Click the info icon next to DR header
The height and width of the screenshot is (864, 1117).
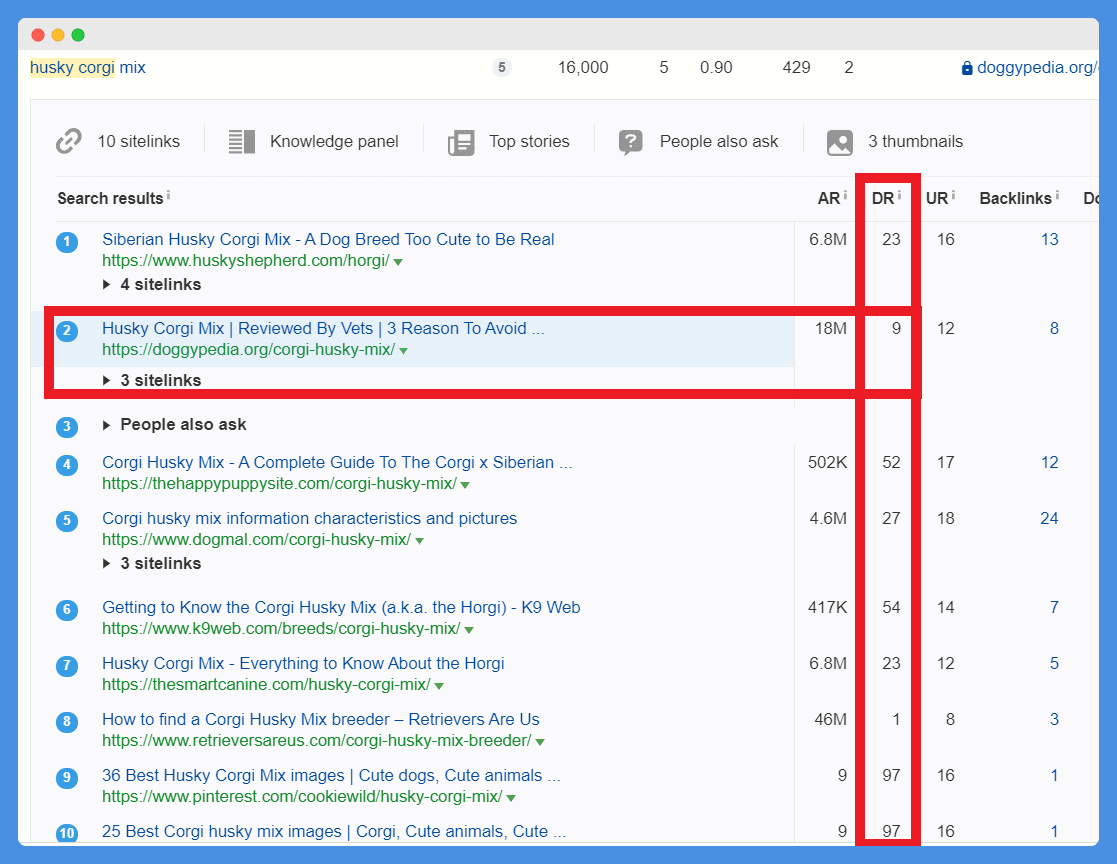899,194
